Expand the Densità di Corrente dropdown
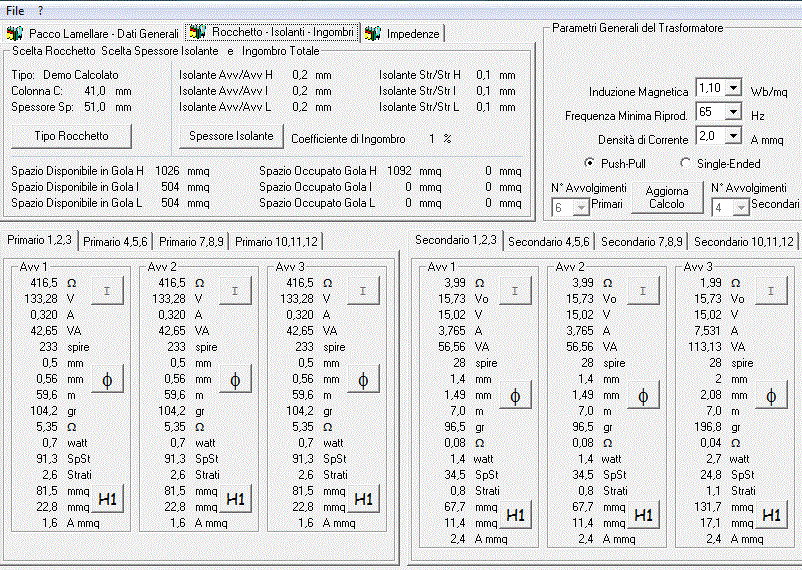The height and width of the screenshot is (570, 802). pyautogui.click(x=733, y=136)
